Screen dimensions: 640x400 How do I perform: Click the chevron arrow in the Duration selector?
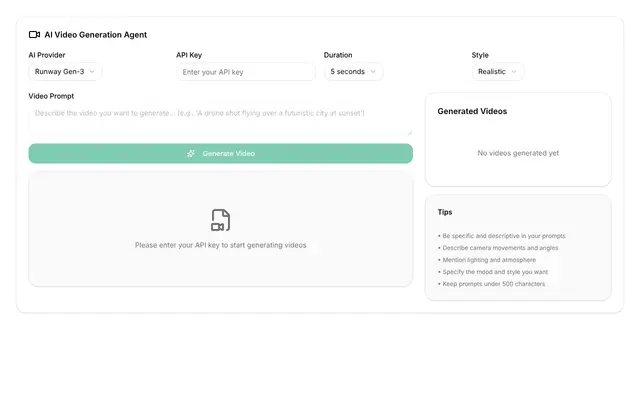point(373,71)
